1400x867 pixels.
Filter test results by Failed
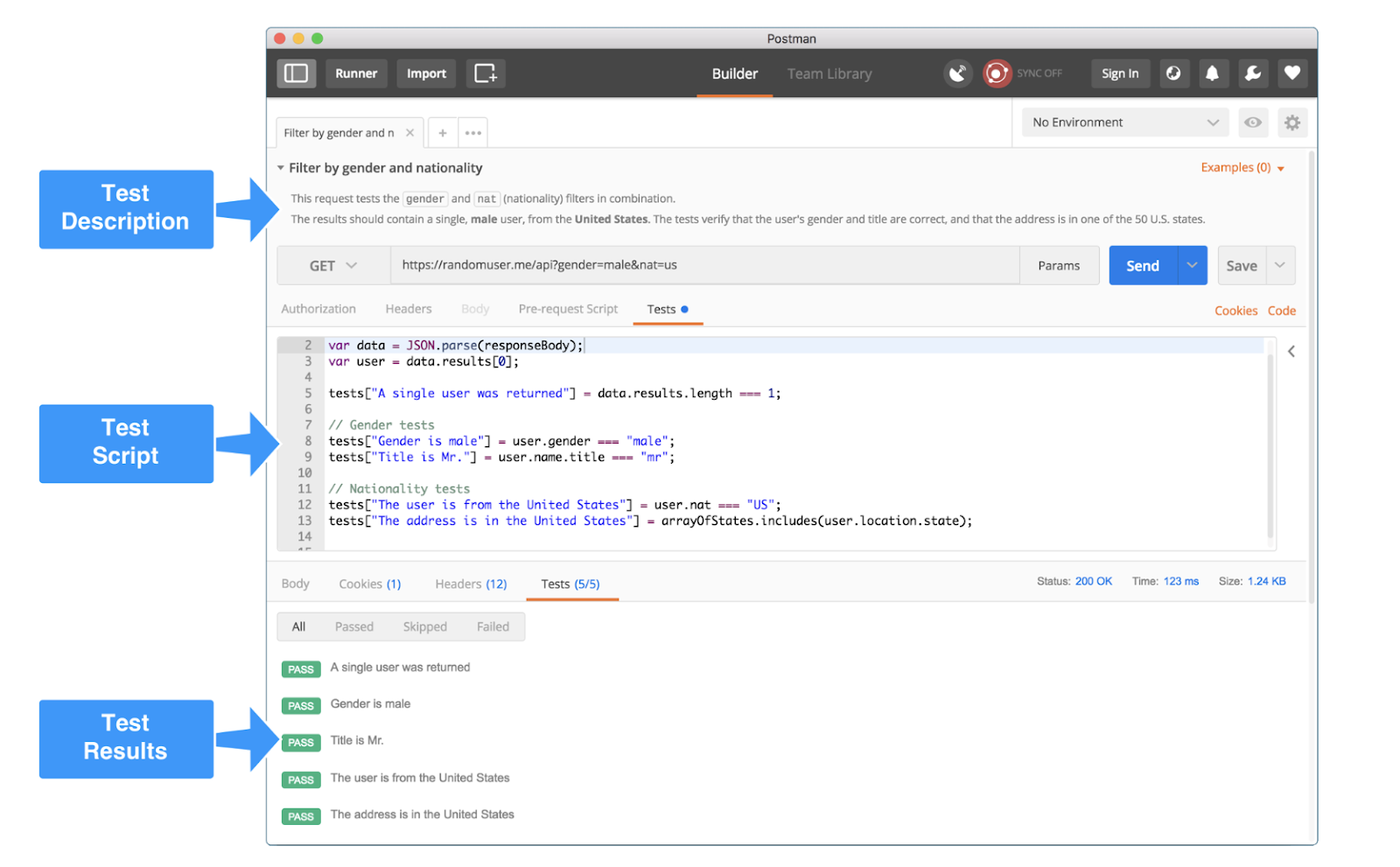point(493,626)
